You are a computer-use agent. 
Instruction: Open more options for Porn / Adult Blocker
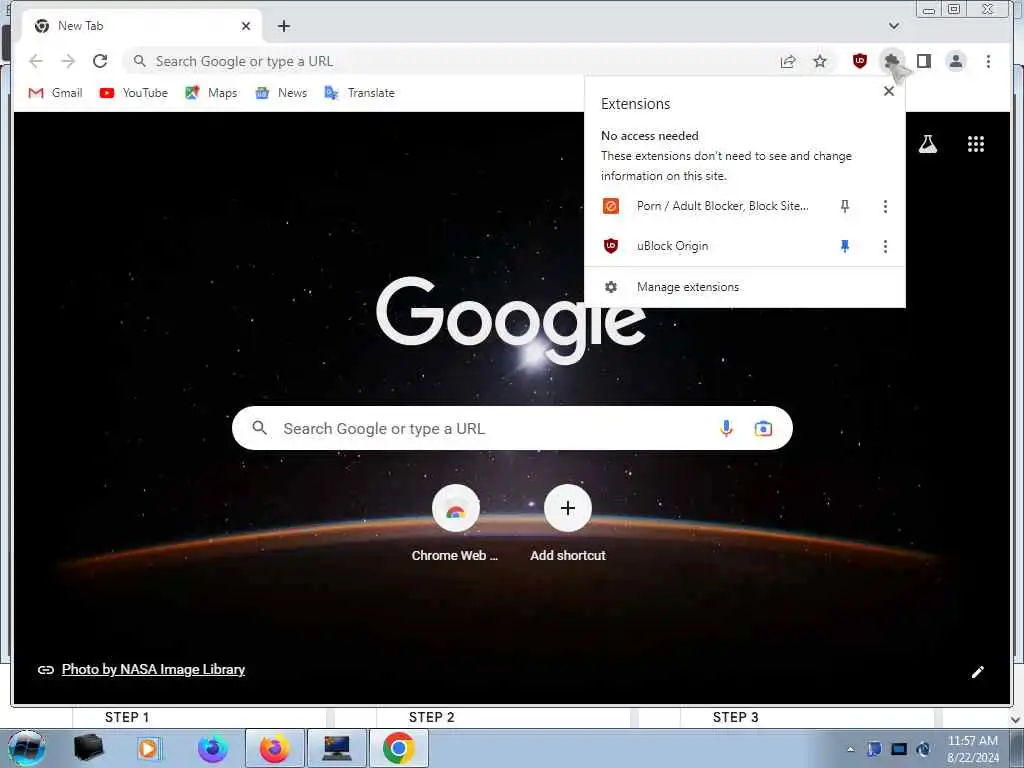(x=885, y=206)
